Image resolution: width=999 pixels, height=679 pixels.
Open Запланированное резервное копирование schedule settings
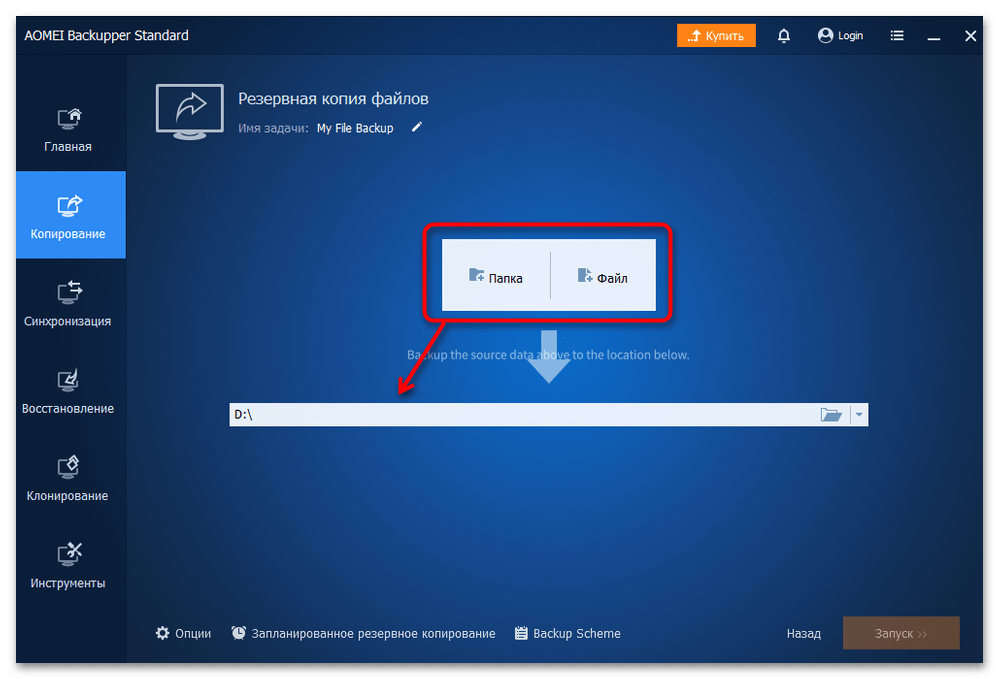363,633
